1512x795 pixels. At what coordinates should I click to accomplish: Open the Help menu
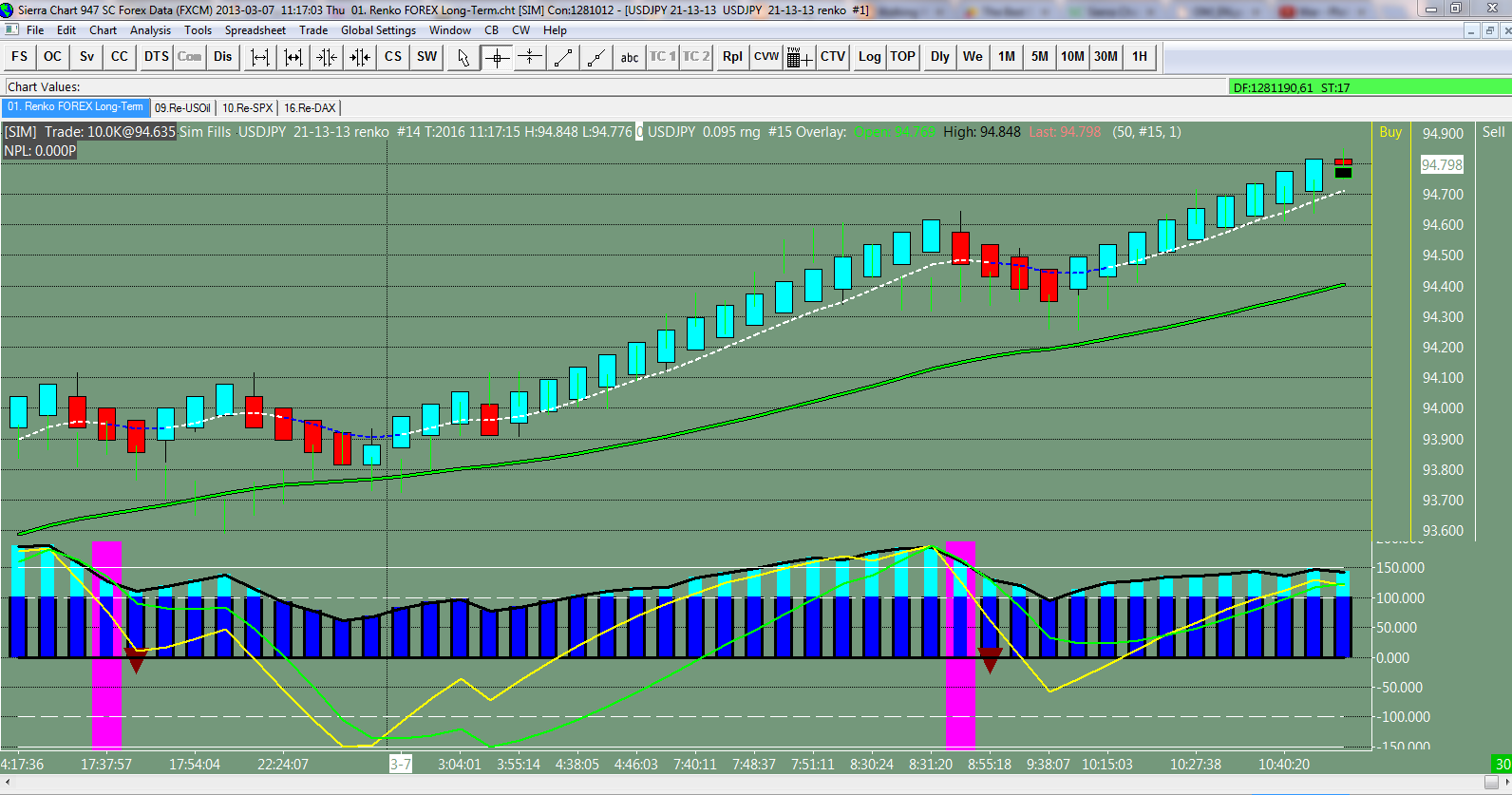click(x=556, y=30)
